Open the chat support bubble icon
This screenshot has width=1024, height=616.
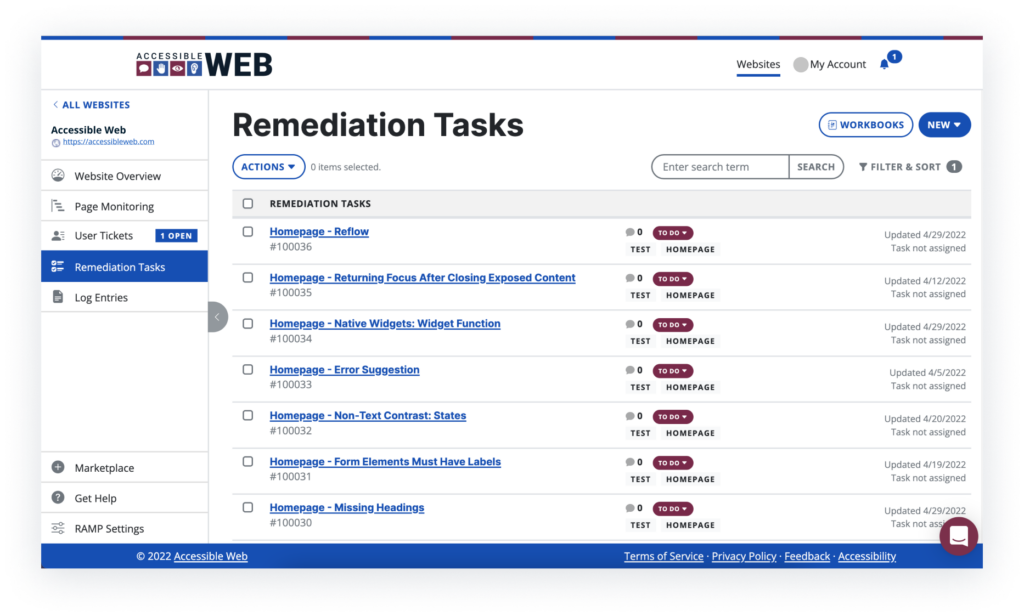[x=958, y=536]
